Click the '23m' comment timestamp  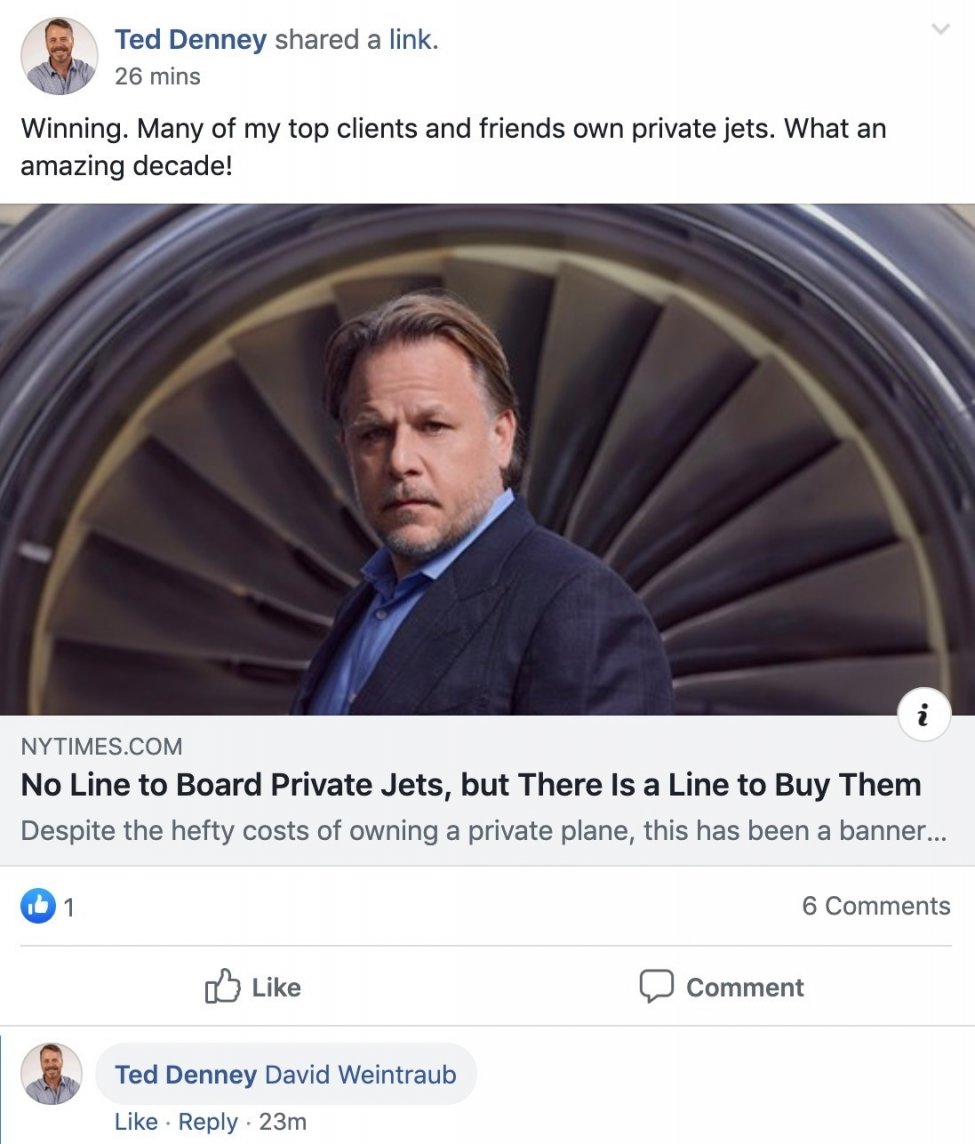[x=282, y=1122]
